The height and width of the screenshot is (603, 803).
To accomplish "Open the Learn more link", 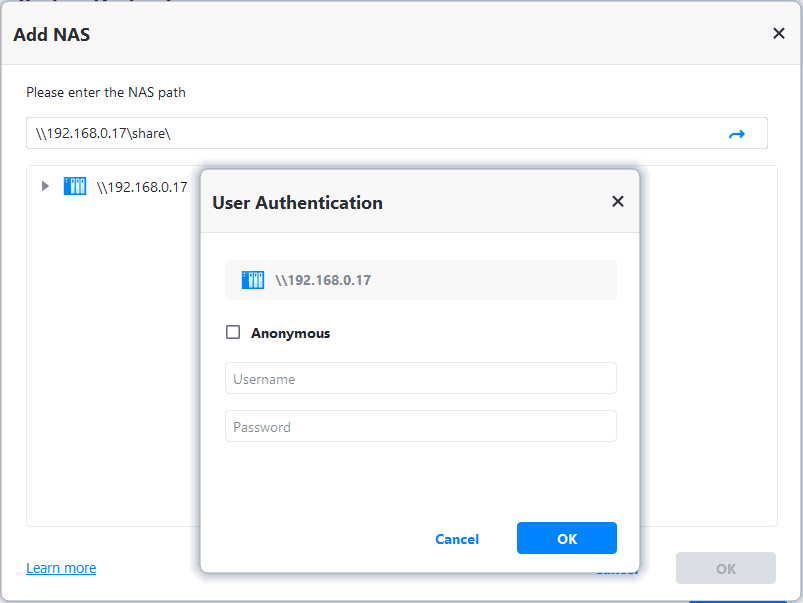I will [61, 568].
